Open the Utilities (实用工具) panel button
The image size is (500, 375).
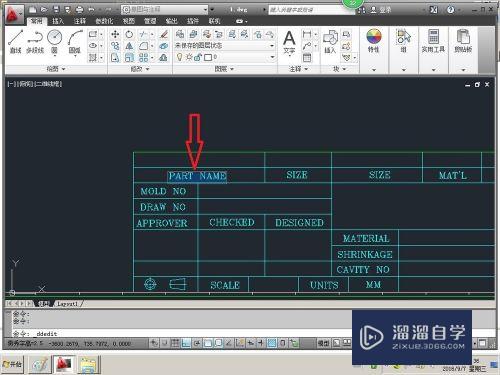[x=433, y=42]
